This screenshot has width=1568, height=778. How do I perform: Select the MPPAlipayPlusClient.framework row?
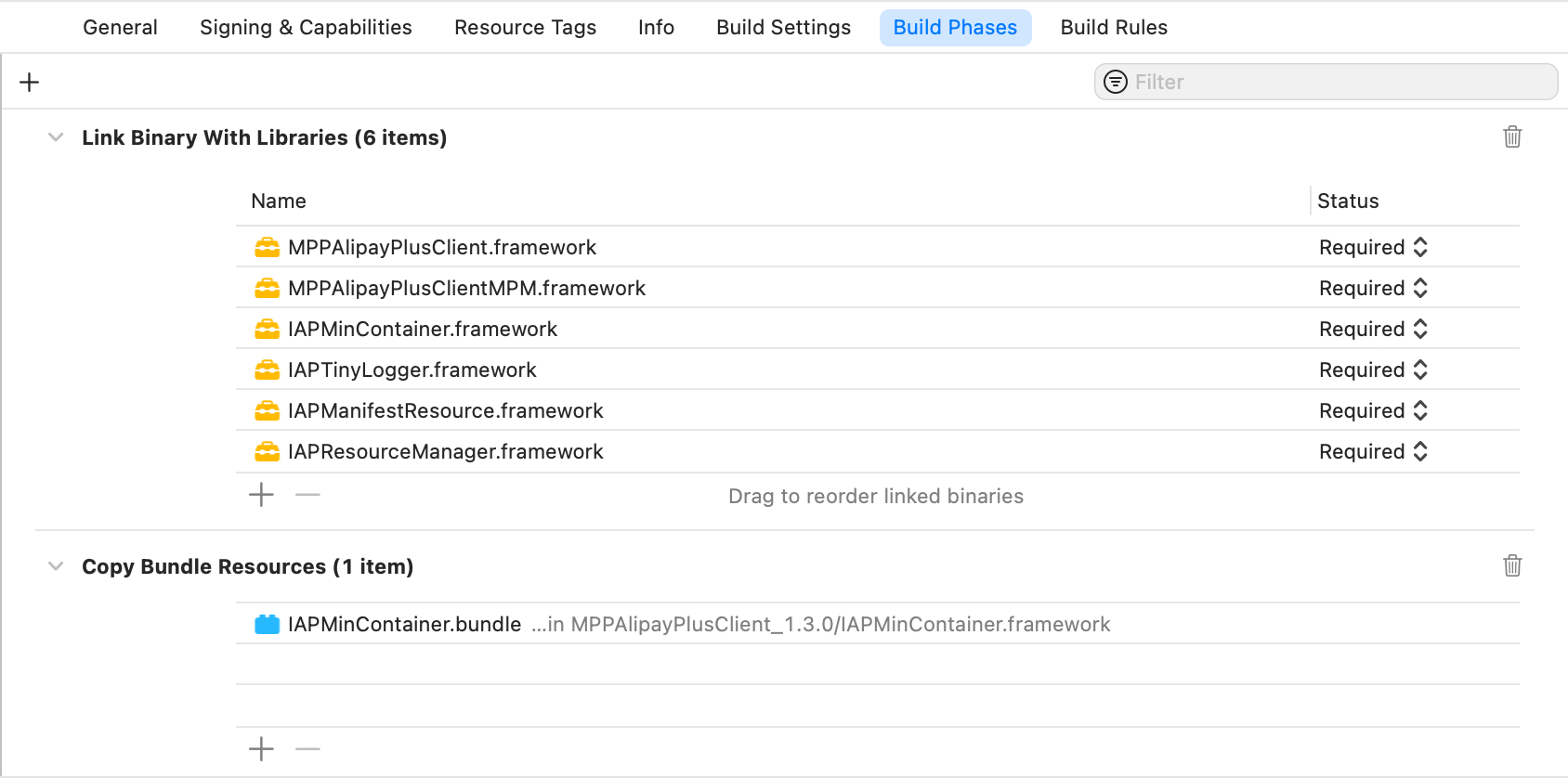(878, 247)
